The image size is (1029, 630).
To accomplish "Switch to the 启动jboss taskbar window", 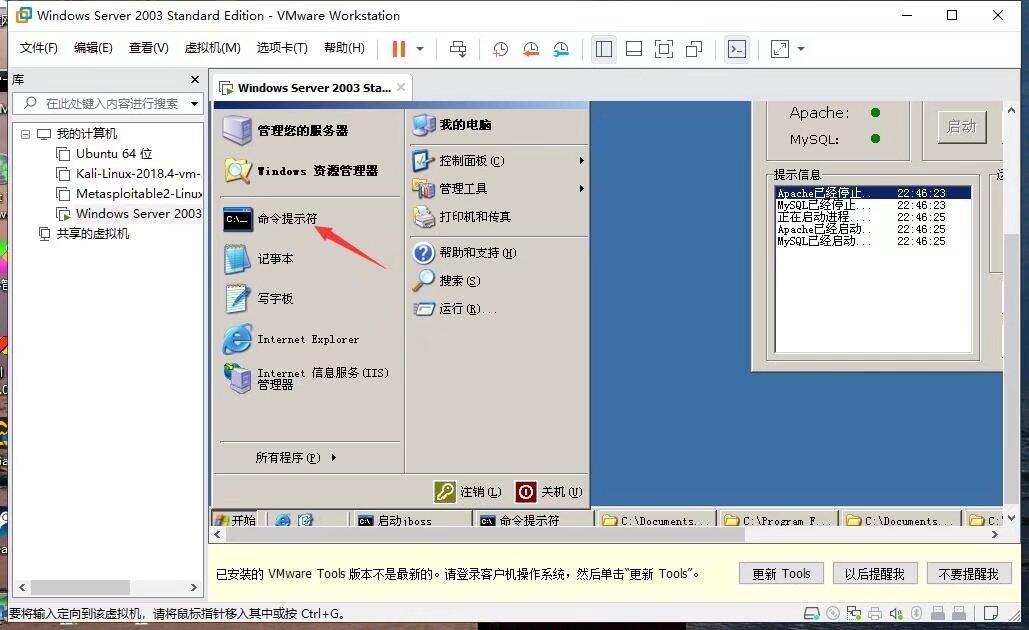I will click(412, 520).
